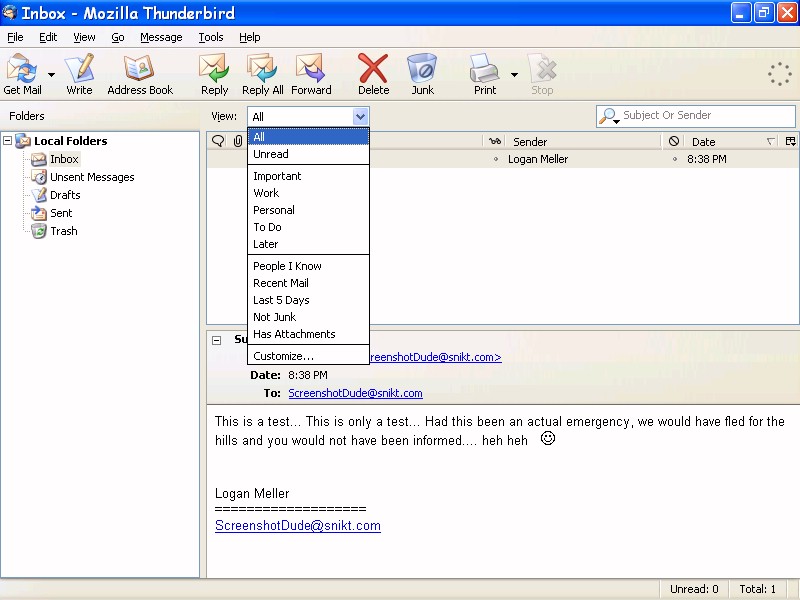This screenshot has height=600, width=800.
Task: Open the Trash folder
Action: (x=63, y=231)
